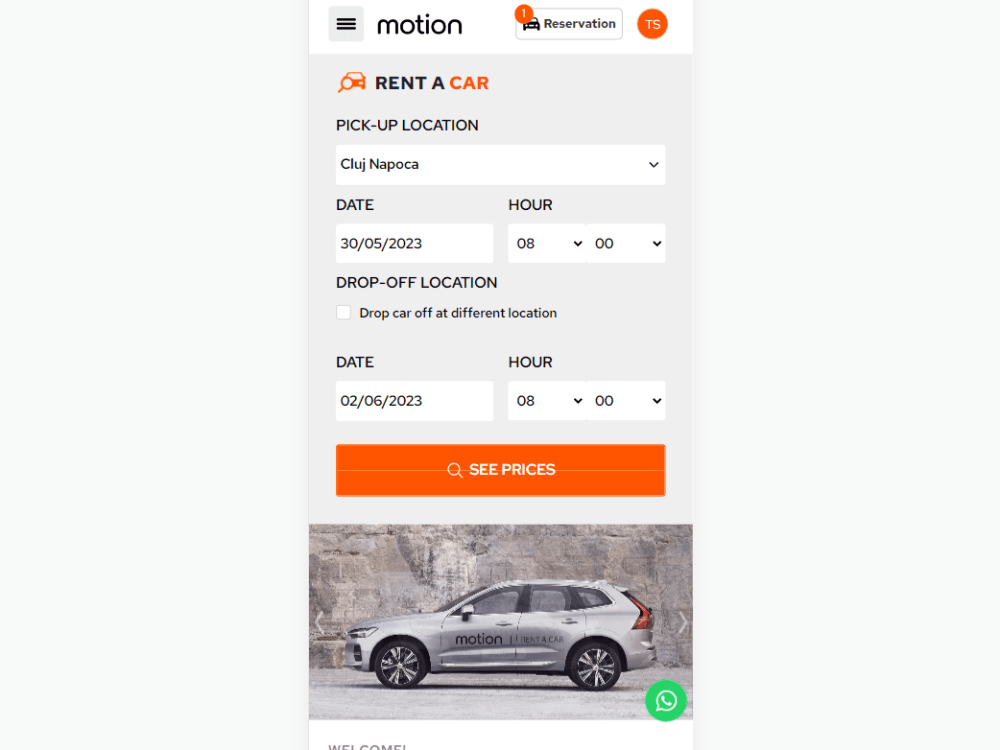Click the orange notification badge on Reservation
This screenshot has width=1000, height=750.
click(x=524, y=13)
